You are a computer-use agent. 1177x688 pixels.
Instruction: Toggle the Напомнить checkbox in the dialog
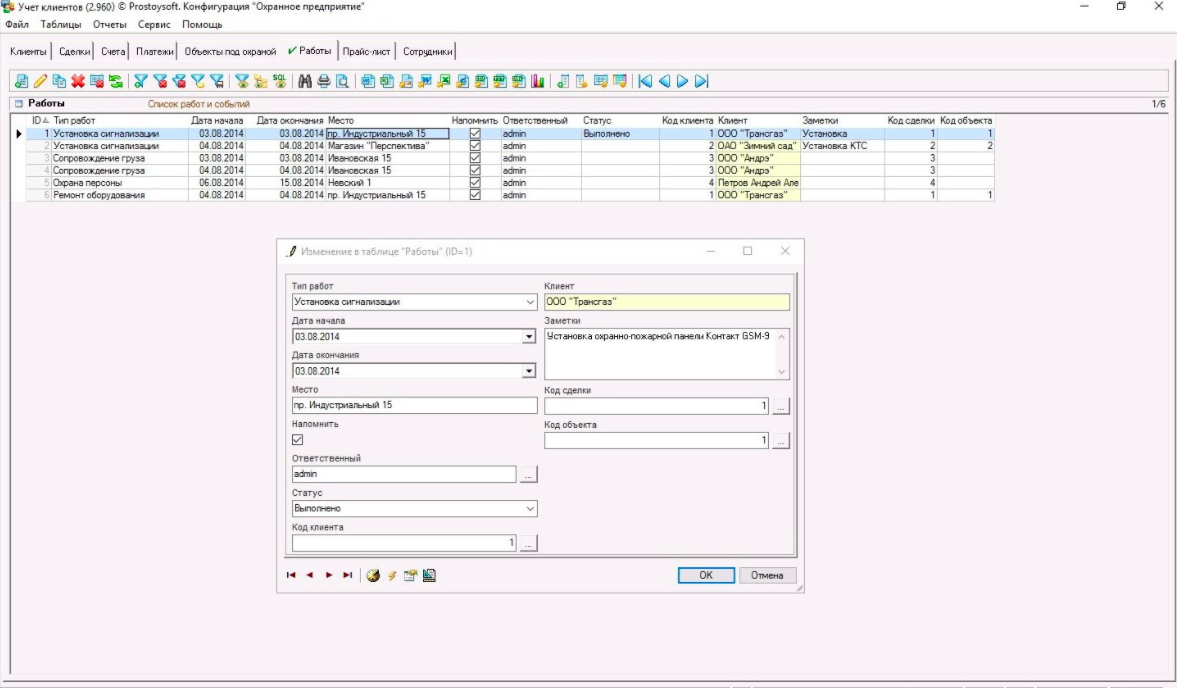tap(298, 440)
